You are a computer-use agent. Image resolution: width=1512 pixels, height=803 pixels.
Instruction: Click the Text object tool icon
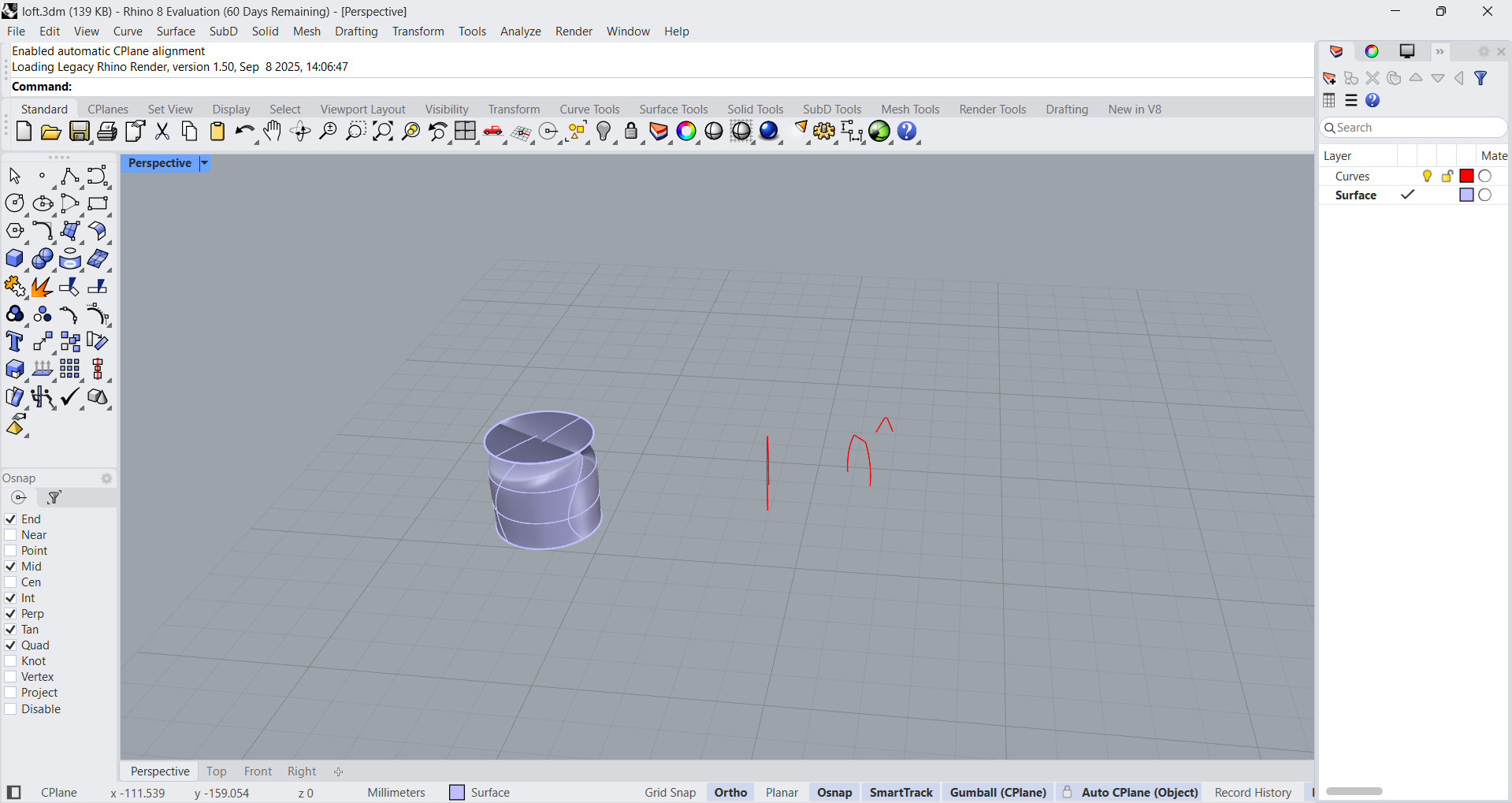pos(14,342)
